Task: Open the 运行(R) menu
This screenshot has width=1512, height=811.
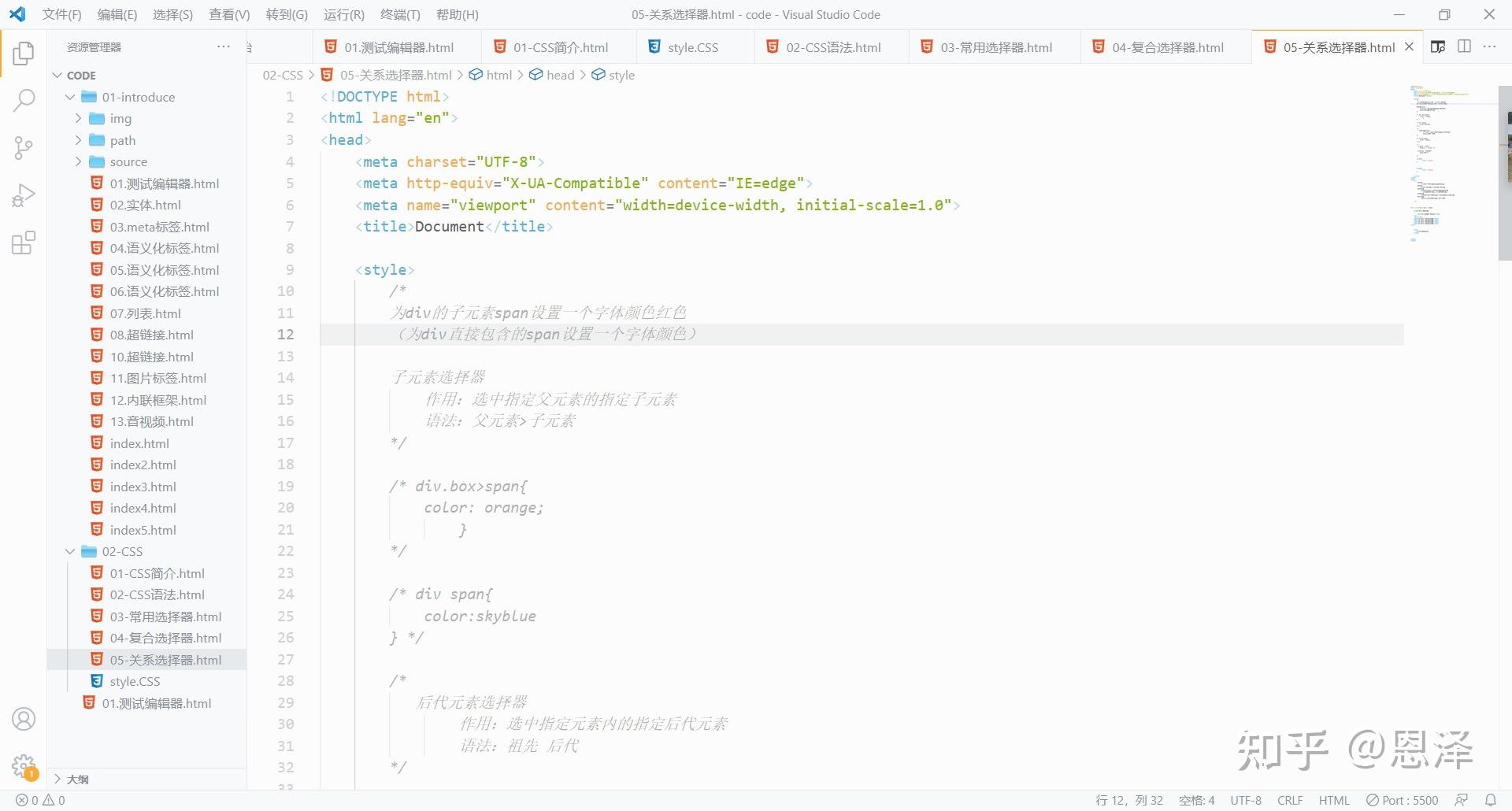Action: point(344,14)
